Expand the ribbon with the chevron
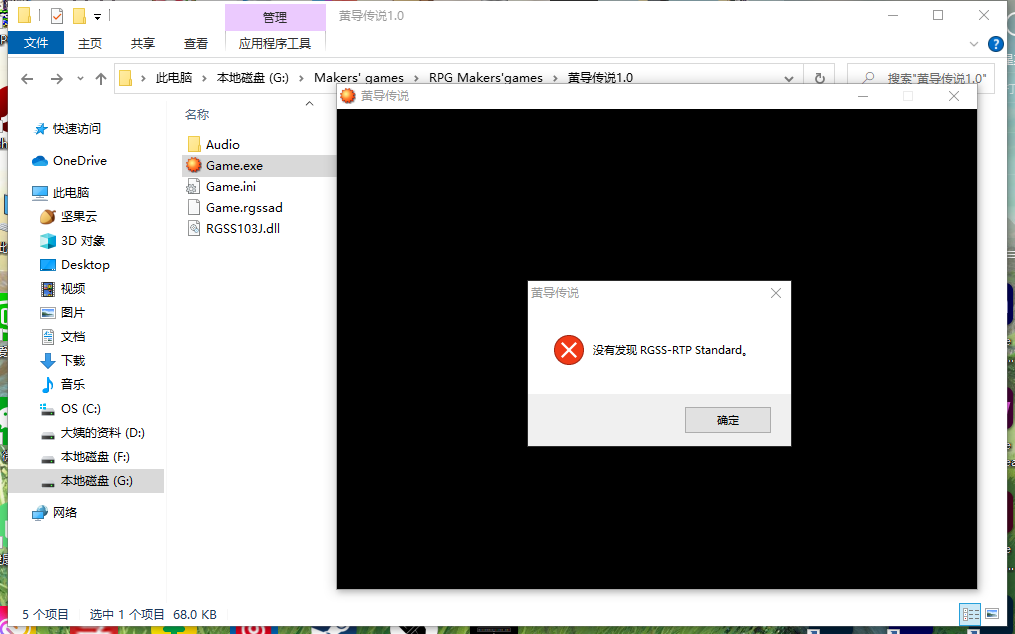 974,44
